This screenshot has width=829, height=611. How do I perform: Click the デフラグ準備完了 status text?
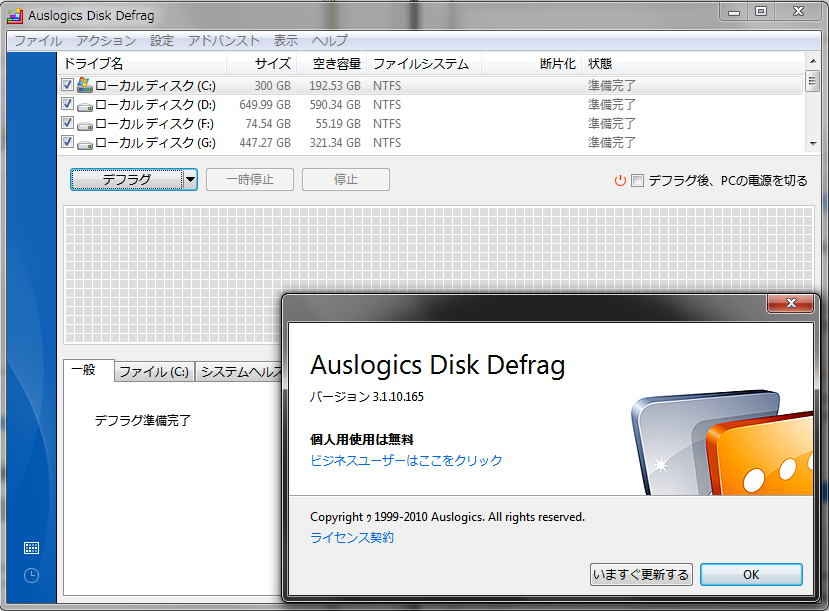[143, 421]
